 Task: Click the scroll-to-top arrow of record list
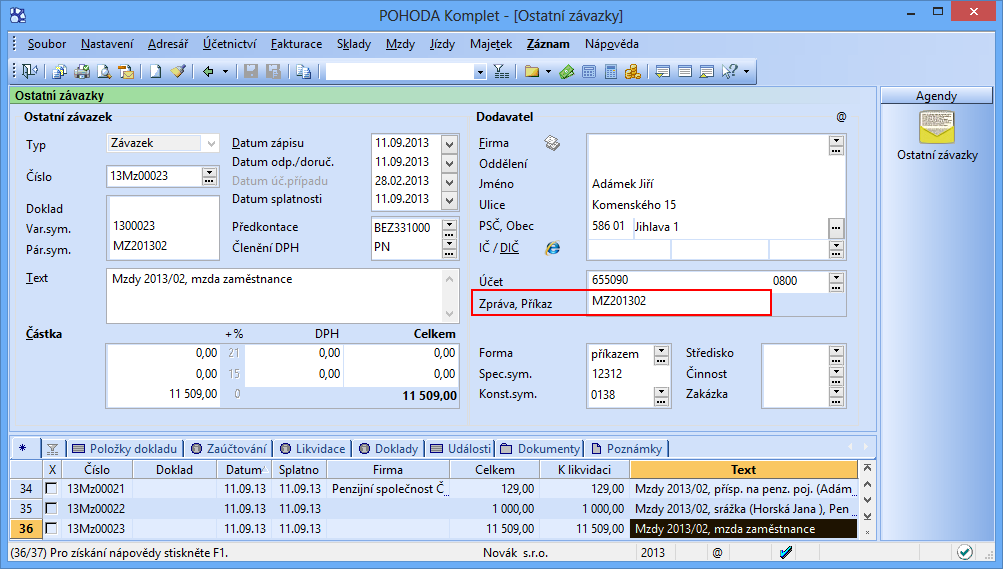[867, 469]
